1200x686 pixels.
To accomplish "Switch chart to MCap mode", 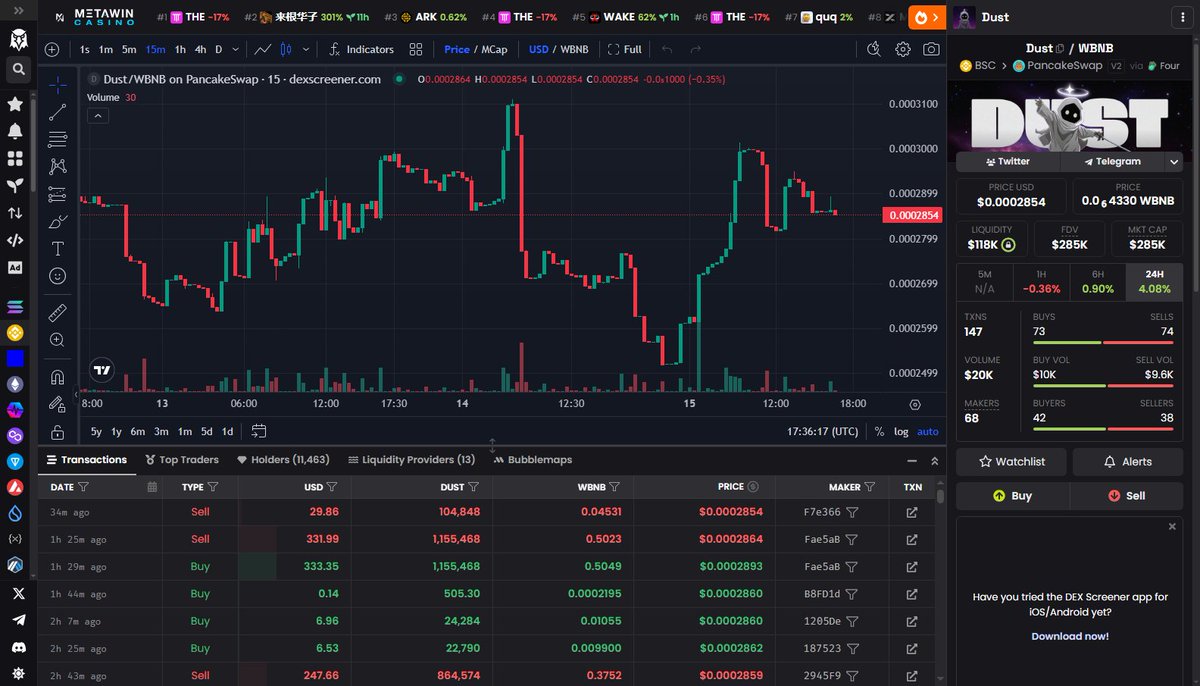I will pyautogui.click(x=494, y=49).
